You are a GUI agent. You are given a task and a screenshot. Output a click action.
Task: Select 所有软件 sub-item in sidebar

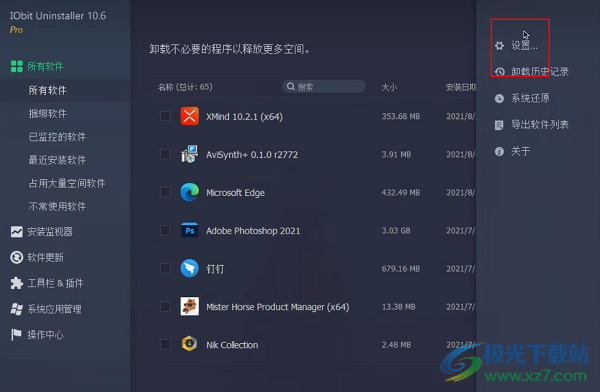[47, 90]
